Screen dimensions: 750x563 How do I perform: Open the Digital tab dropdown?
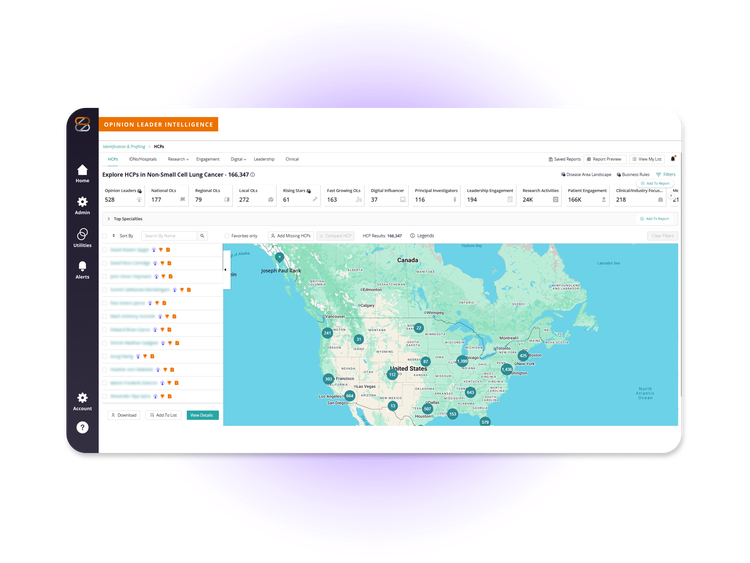pos(238,159)
